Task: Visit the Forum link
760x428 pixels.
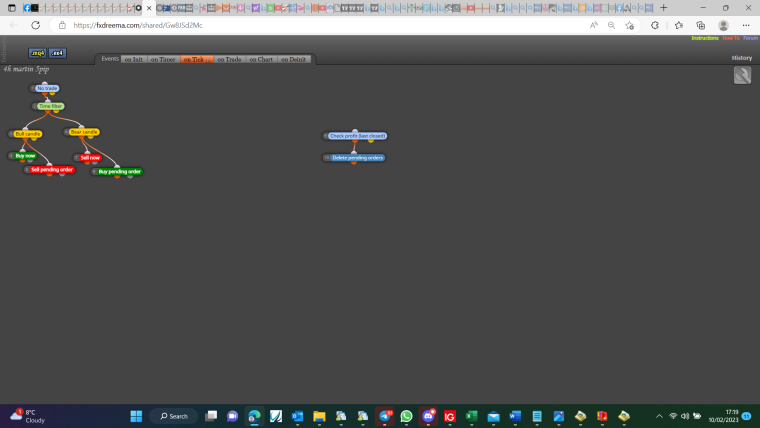Action: 750,38
